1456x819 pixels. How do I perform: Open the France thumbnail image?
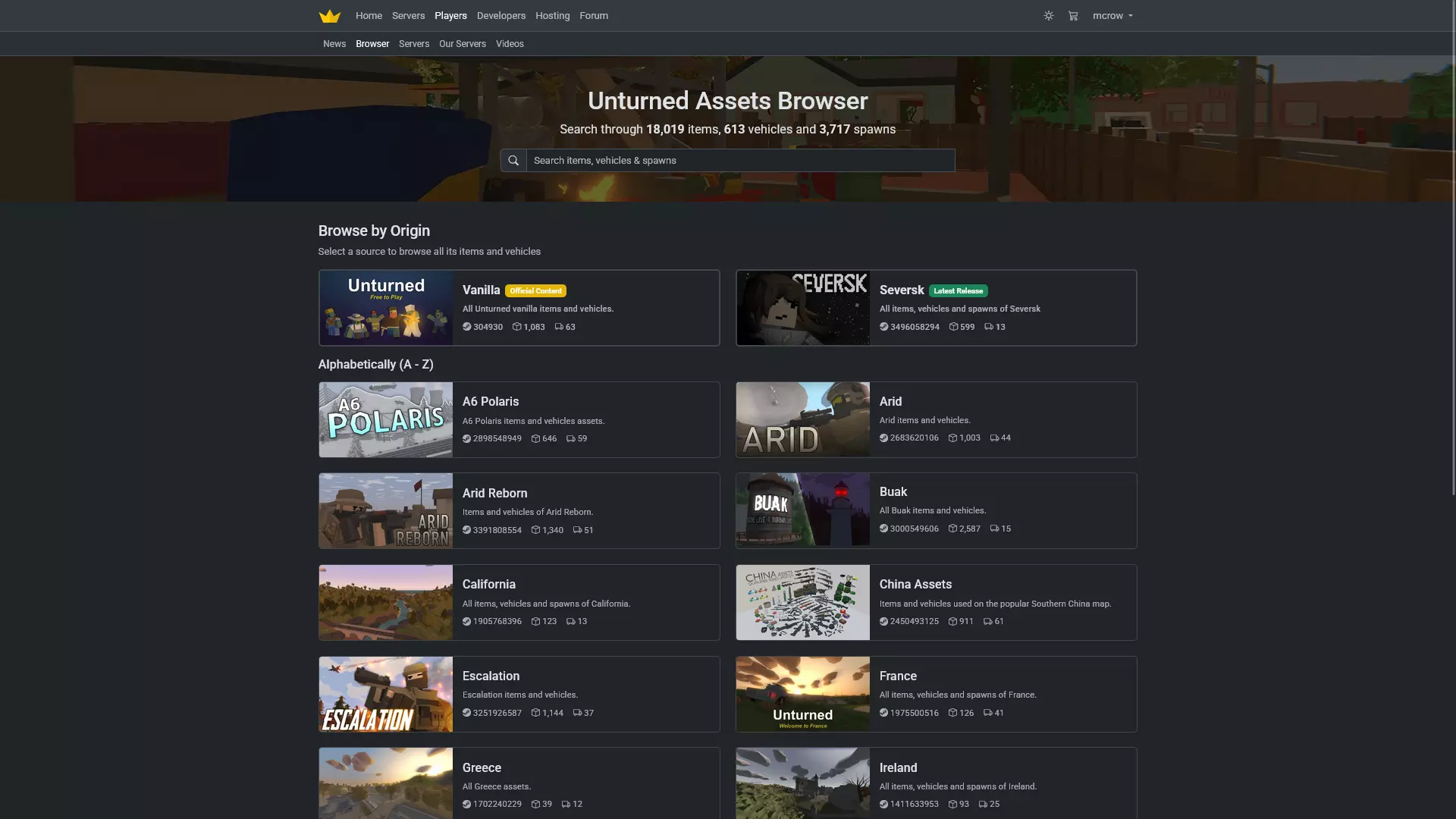tap(803, 695)
